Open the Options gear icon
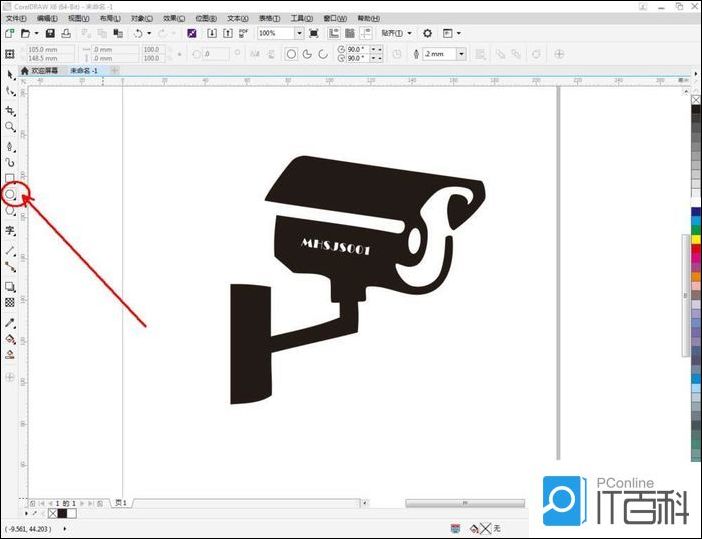 point(427,33)
